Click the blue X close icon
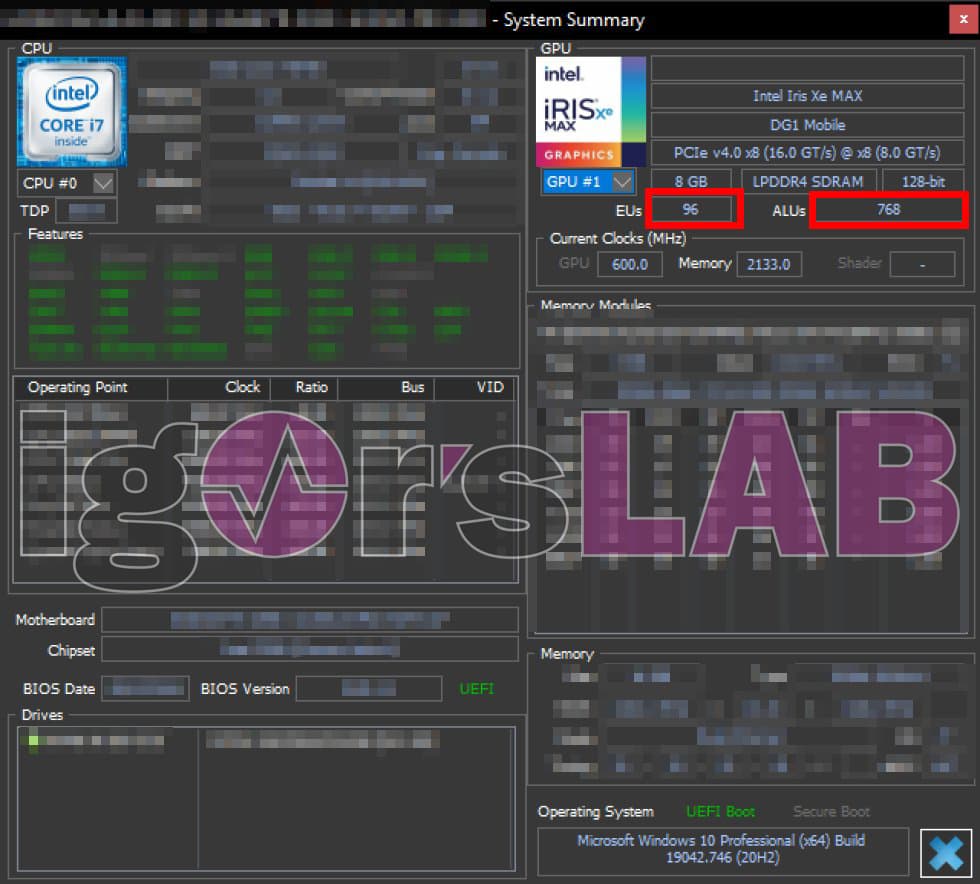980x884 pixels. [x=945, y=853]
